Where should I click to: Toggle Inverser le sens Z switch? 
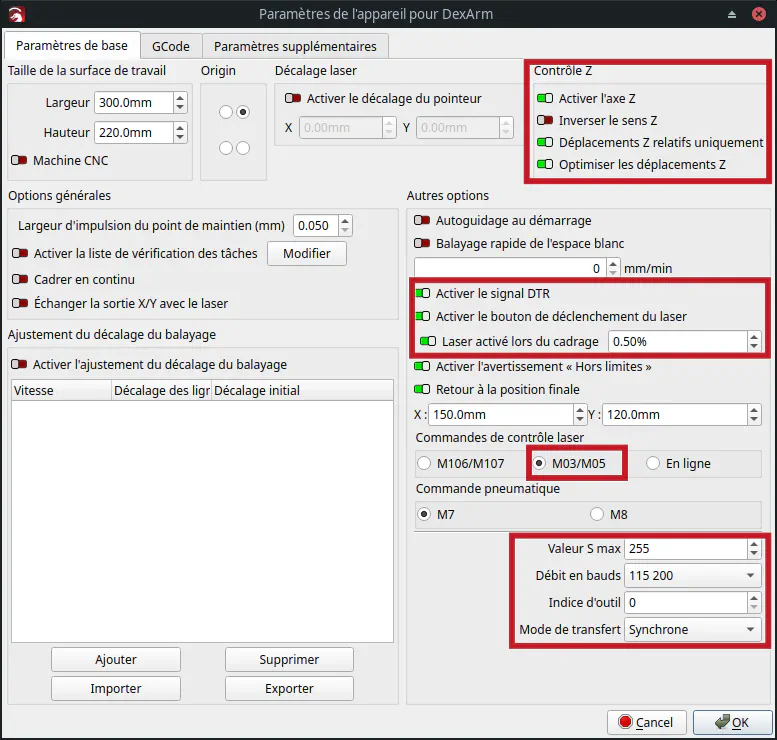coord(545,120)
